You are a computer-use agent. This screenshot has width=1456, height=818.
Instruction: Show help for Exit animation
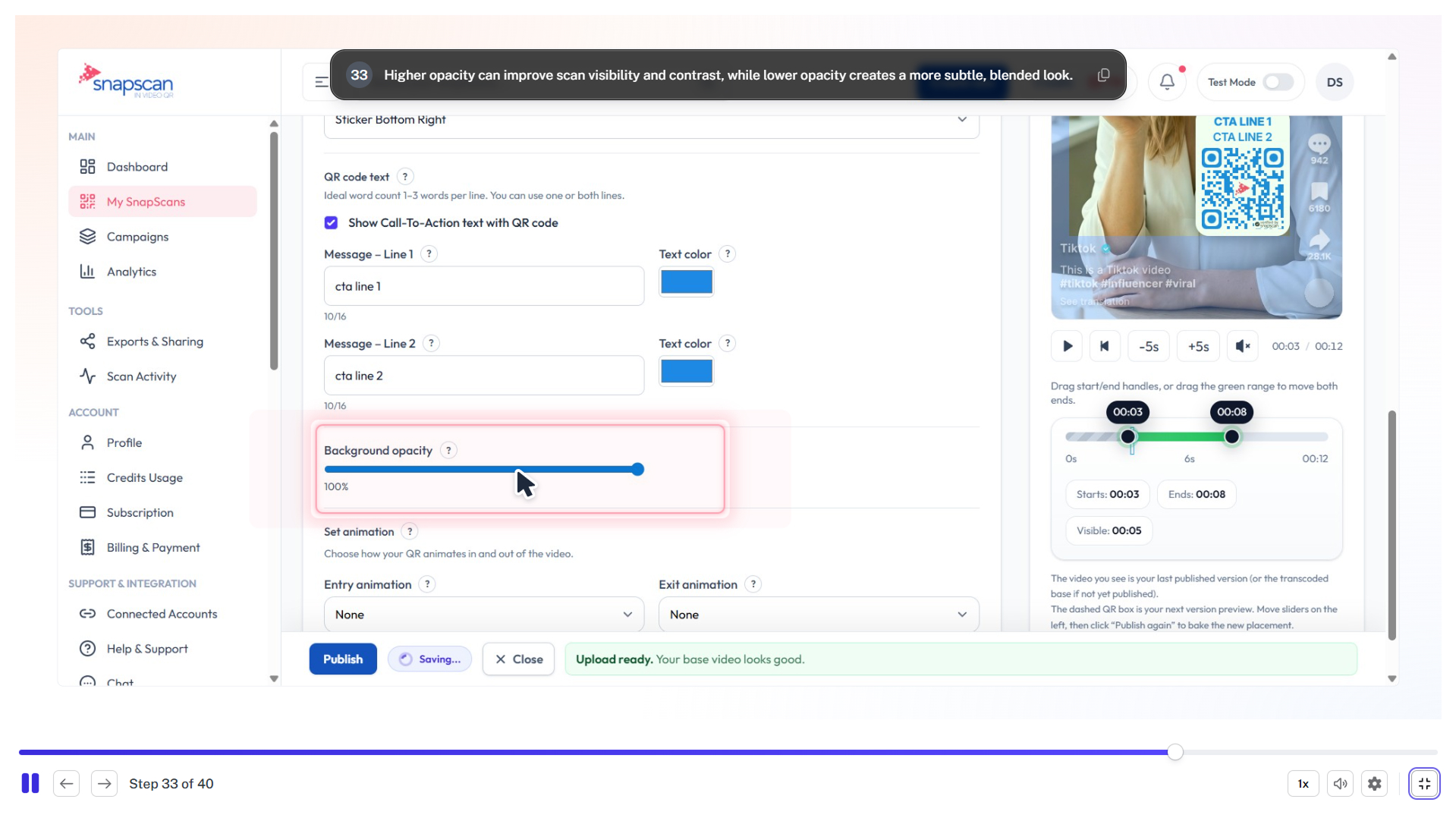tap(753, 584)
